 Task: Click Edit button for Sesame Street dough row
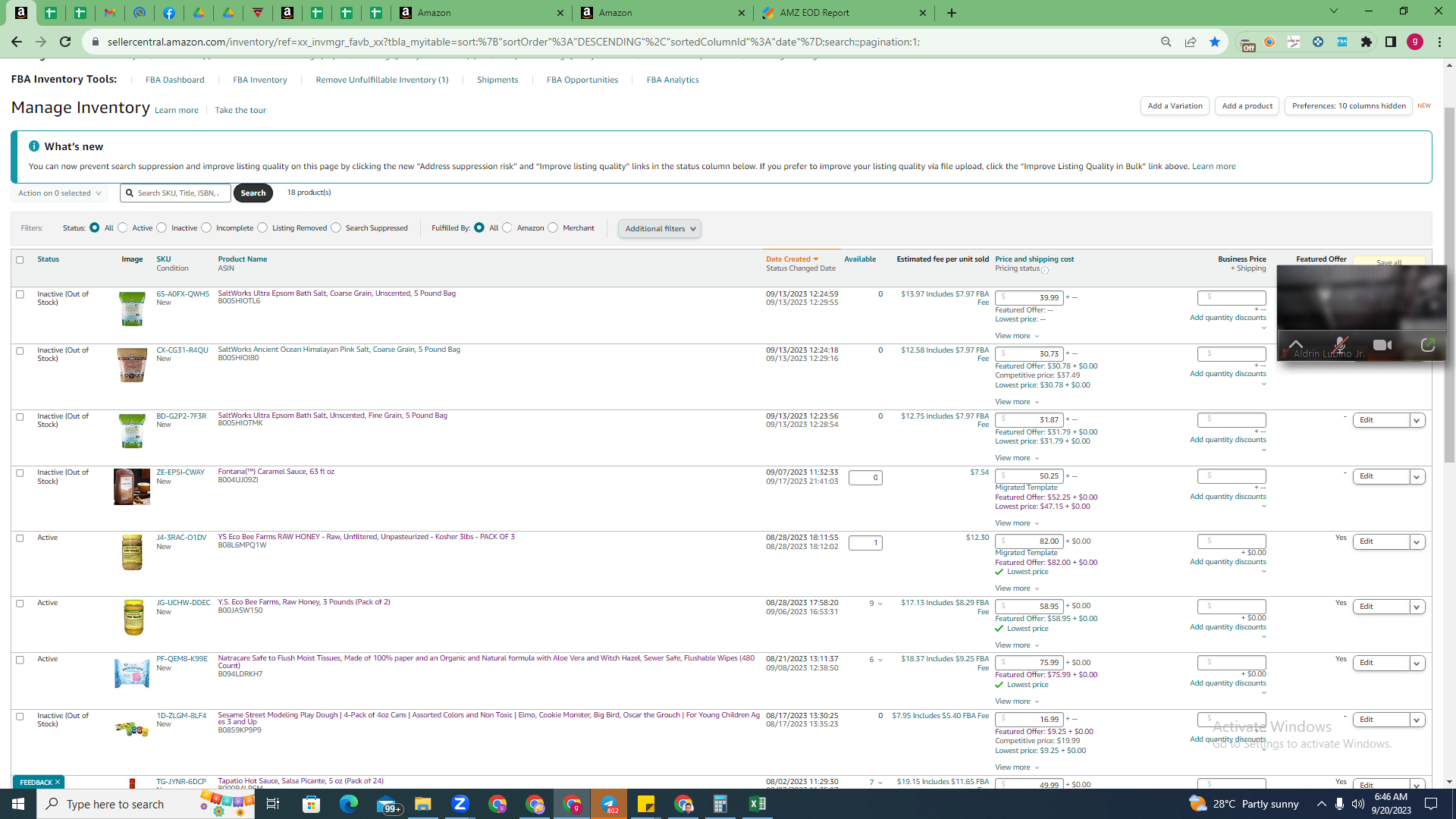[1381, 720]
